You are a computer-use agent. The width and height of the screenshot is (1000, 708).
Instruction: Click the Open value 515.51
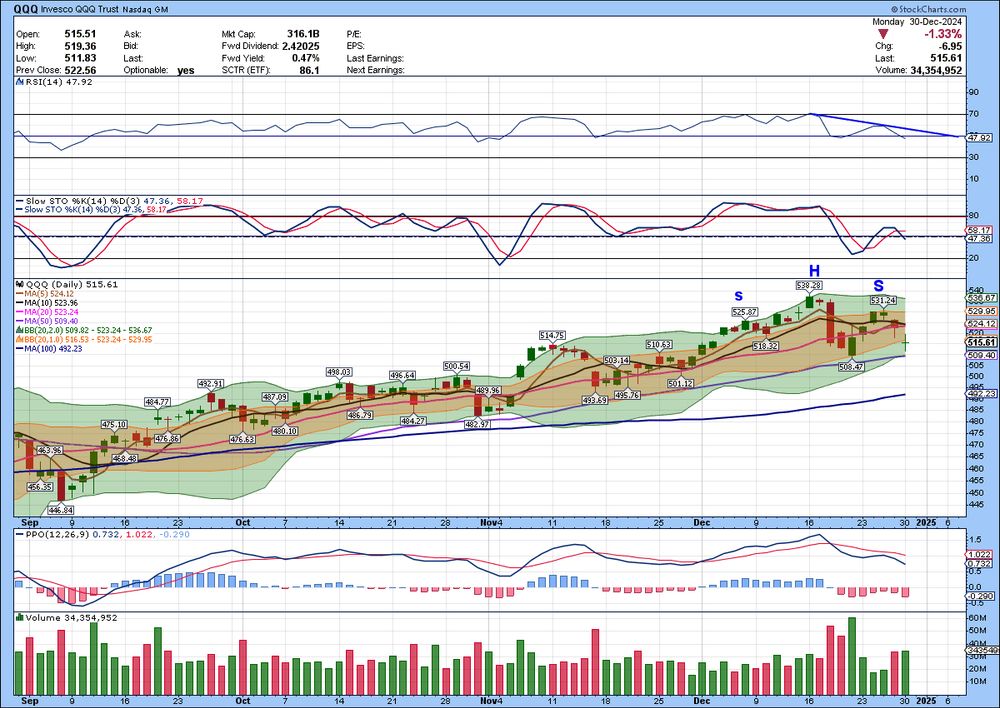coord(80,34)
